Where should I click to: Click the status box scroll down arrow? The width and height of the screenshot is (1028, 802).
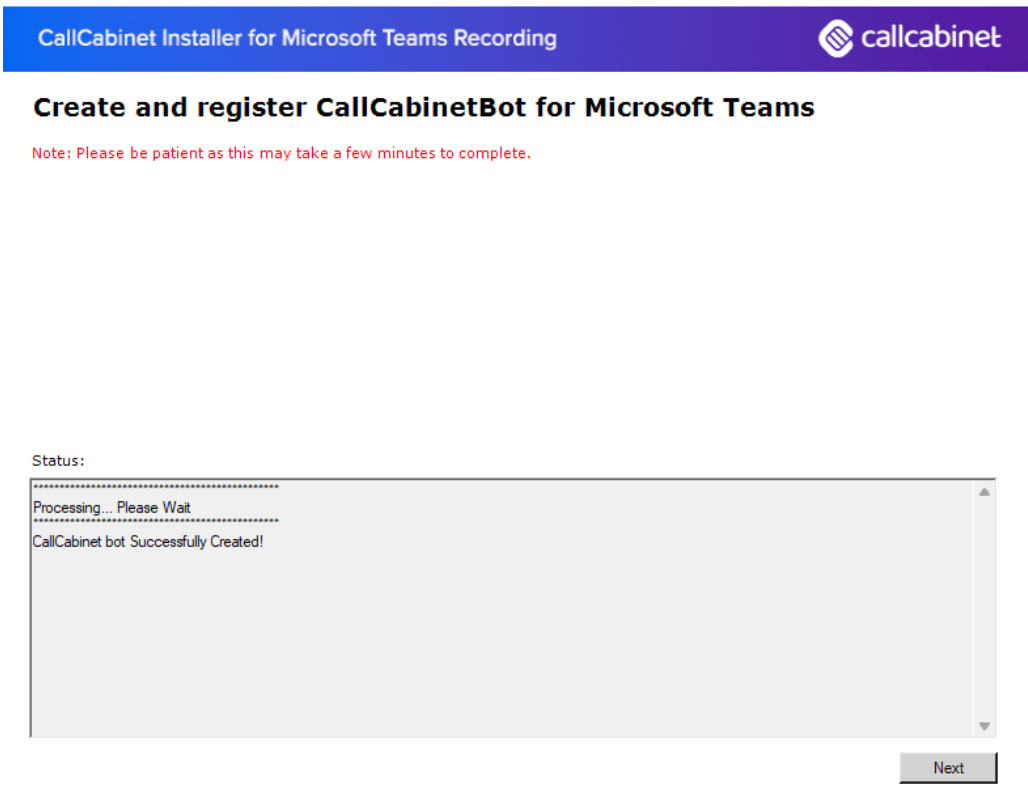coord(984,725)
